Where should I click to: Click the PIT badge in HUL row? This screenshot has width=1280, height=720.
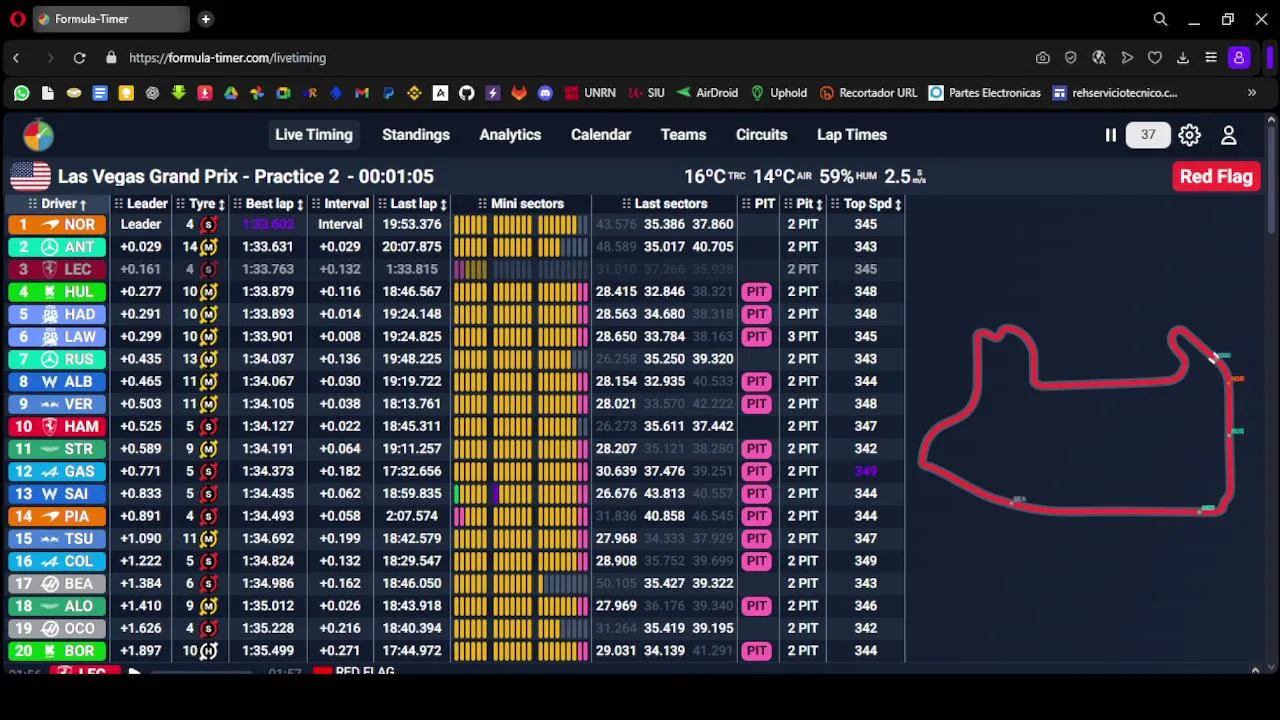point(756,292)
